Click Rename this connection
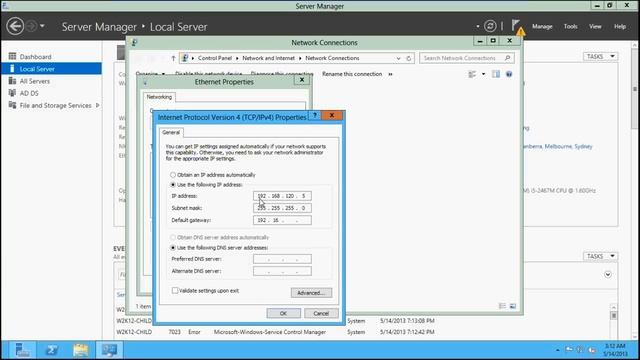 (x=352, y=74)
